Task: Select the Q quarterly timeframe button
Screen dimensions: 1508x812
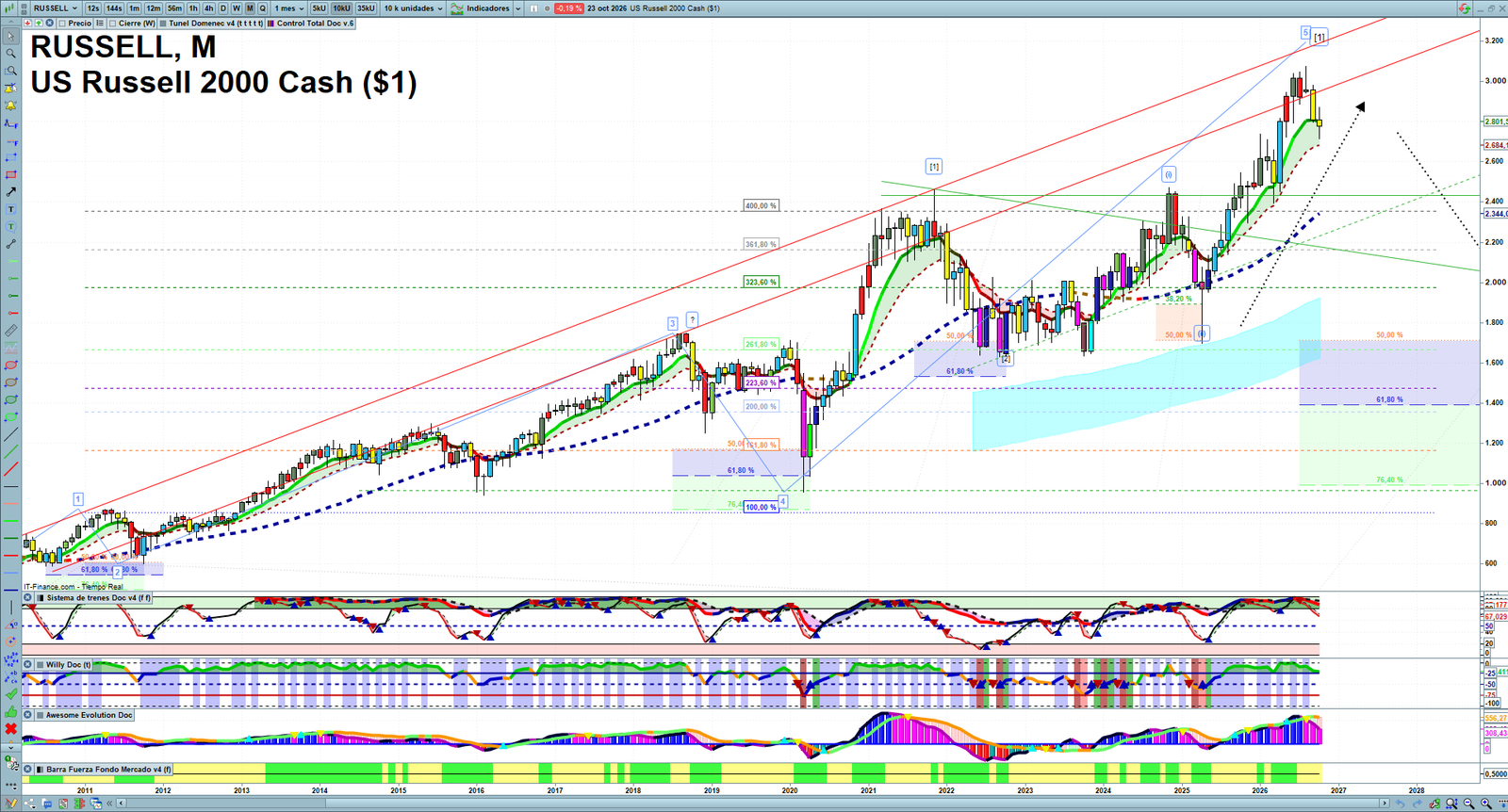Action: (x=262, y=8)
